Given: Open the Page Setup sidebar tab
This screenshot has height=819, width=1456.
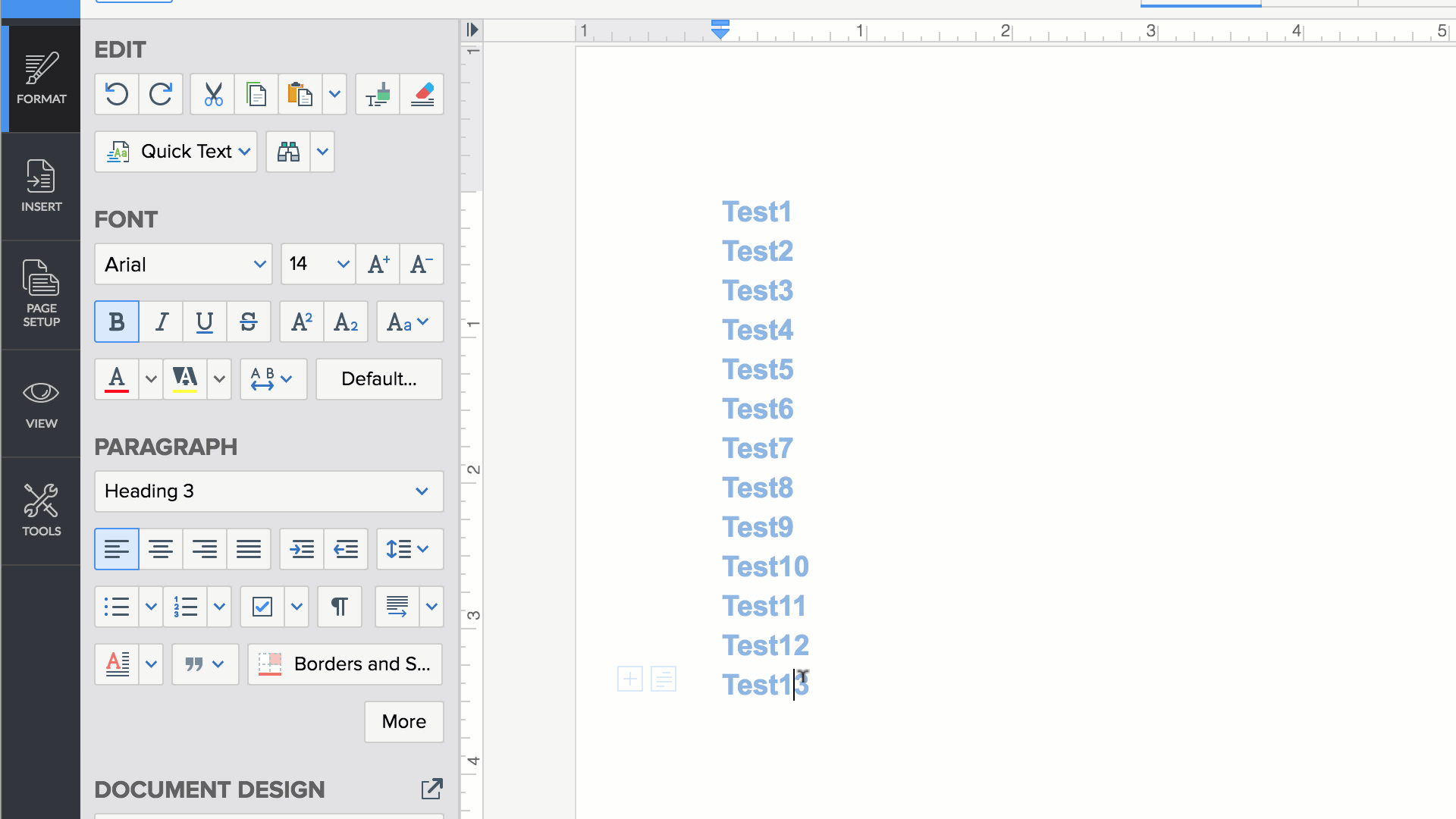Looking at the screenshot, I should coord(41,294).
